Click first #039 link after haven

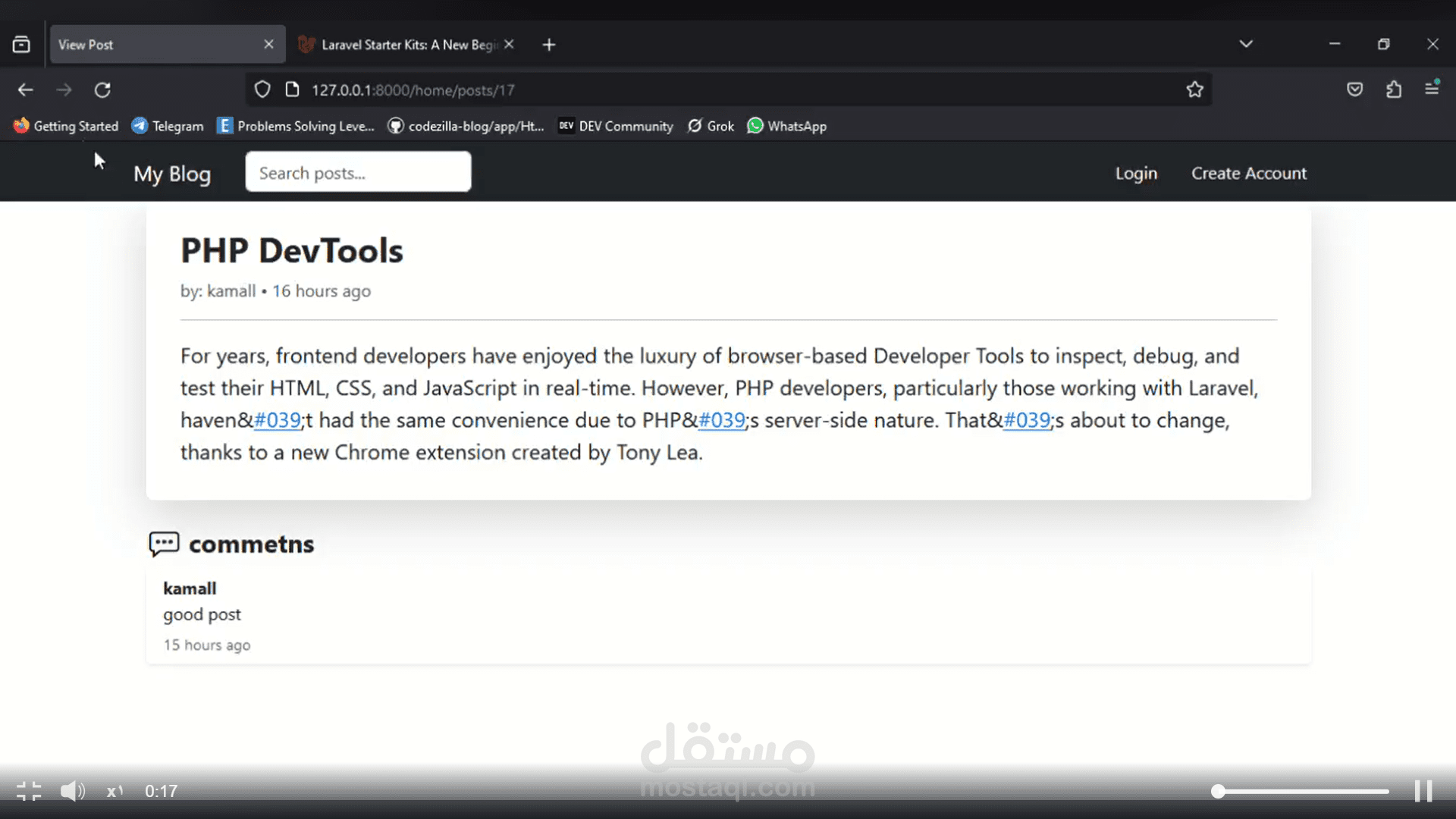(277, 420)
